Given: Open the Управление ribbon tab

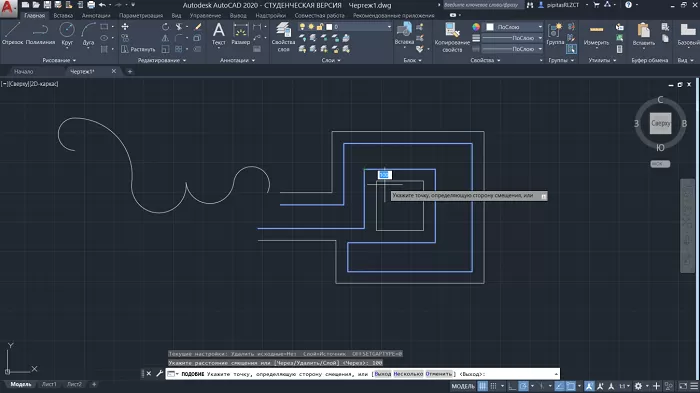Looking at the screenshot, I should click(x=205, y=15).
